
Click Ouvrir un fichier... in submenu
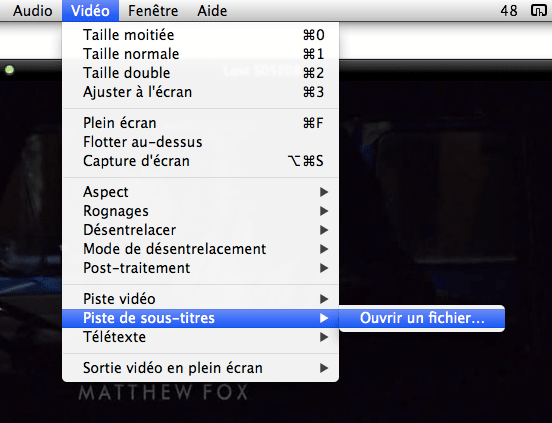pyautogui.click(x=422, y=318)
